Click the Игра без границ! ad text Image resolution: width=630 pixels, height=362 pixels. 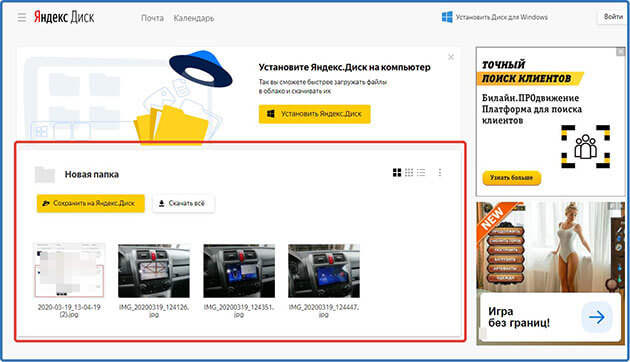[x=519, y=317]
